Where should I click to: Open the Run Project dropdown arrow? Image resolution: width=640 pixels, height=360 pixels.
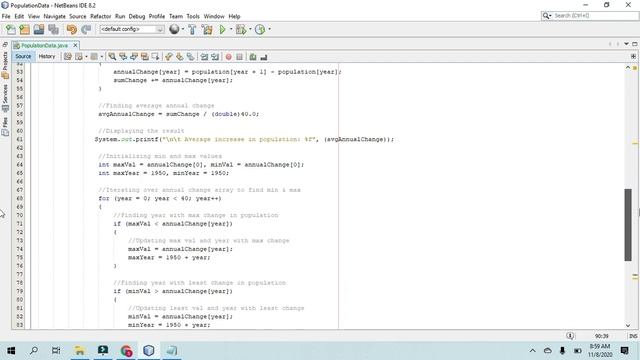tap(231, 29)
